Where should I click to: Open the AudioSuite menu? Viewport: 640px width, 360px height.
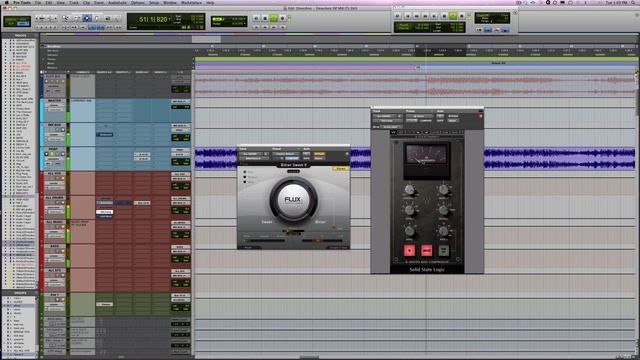point(117,2)
